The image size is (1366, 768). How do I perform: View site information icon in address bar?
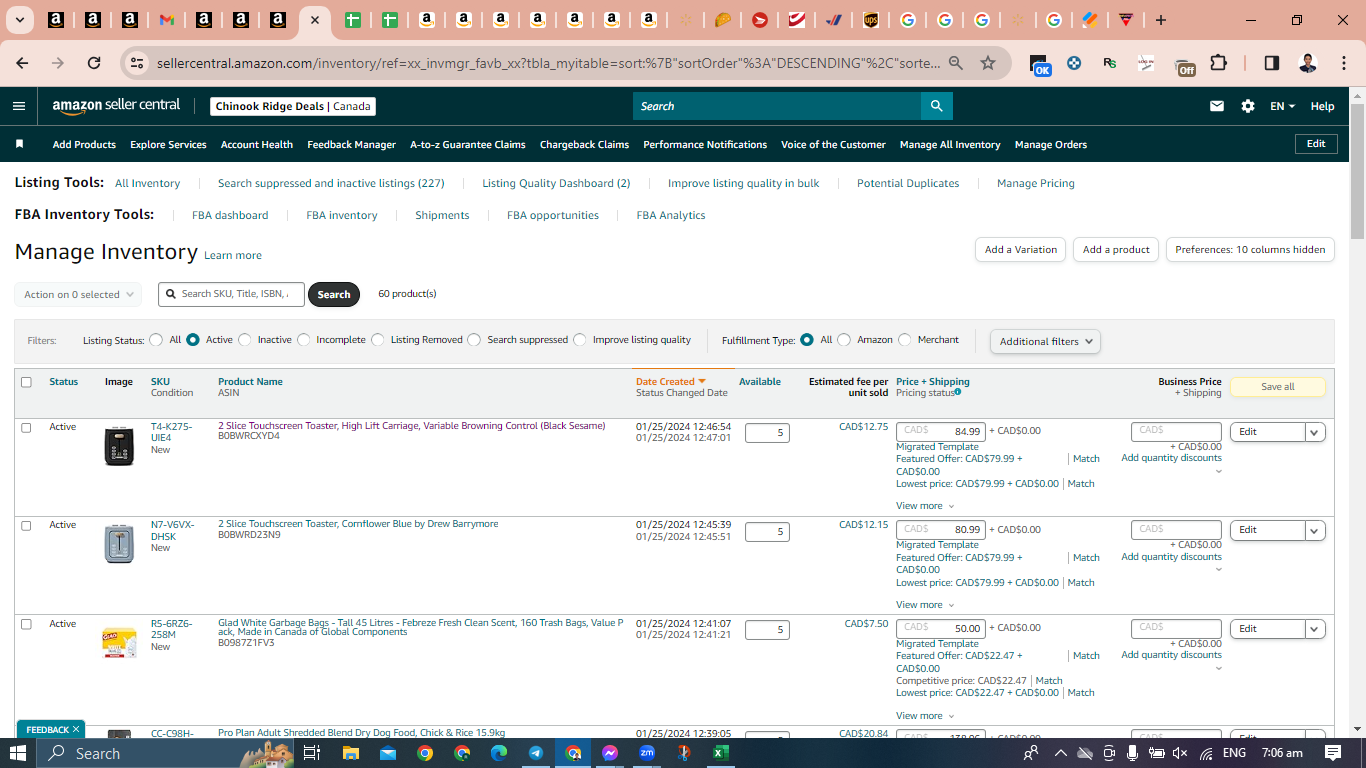point(138,63)
